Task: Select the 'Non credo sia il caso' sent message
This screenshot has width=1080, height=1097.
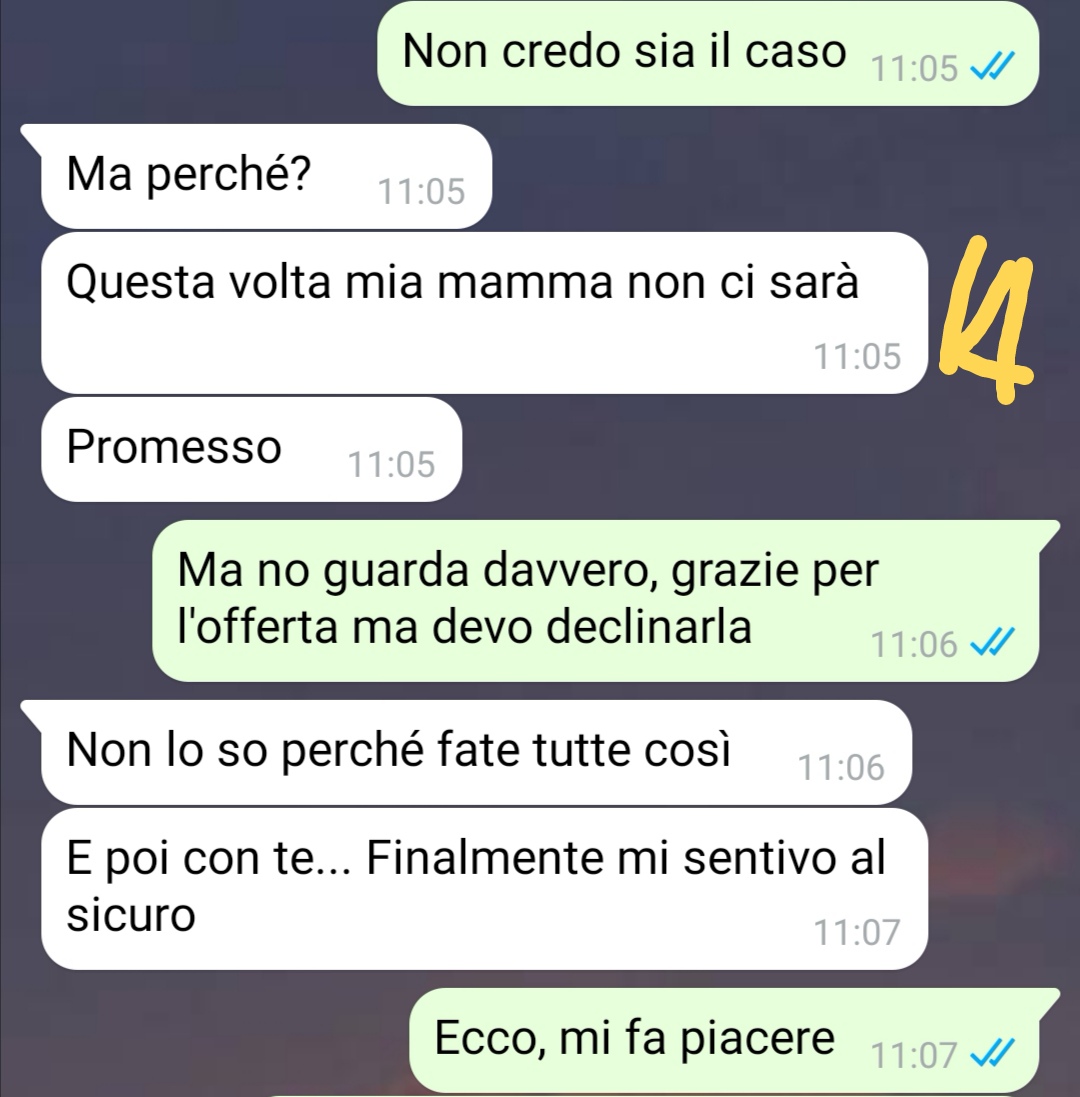Action: pyautogui.click(x=708, y=53)
